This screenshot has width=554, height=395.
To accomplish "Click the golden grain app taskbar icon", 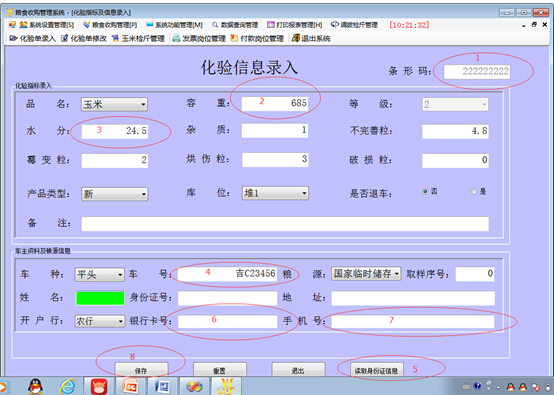I will (226, 386).
